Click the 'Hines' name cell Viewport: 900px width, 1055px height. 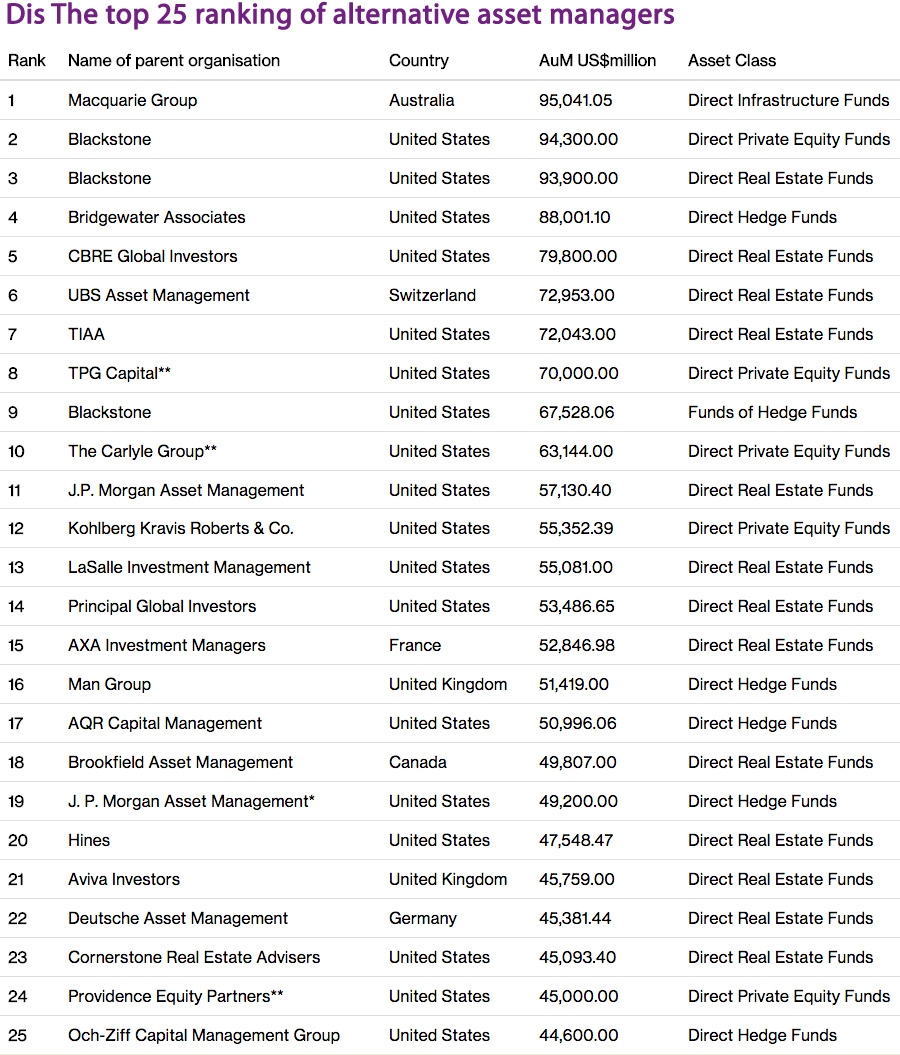click(x=89, y=840)
